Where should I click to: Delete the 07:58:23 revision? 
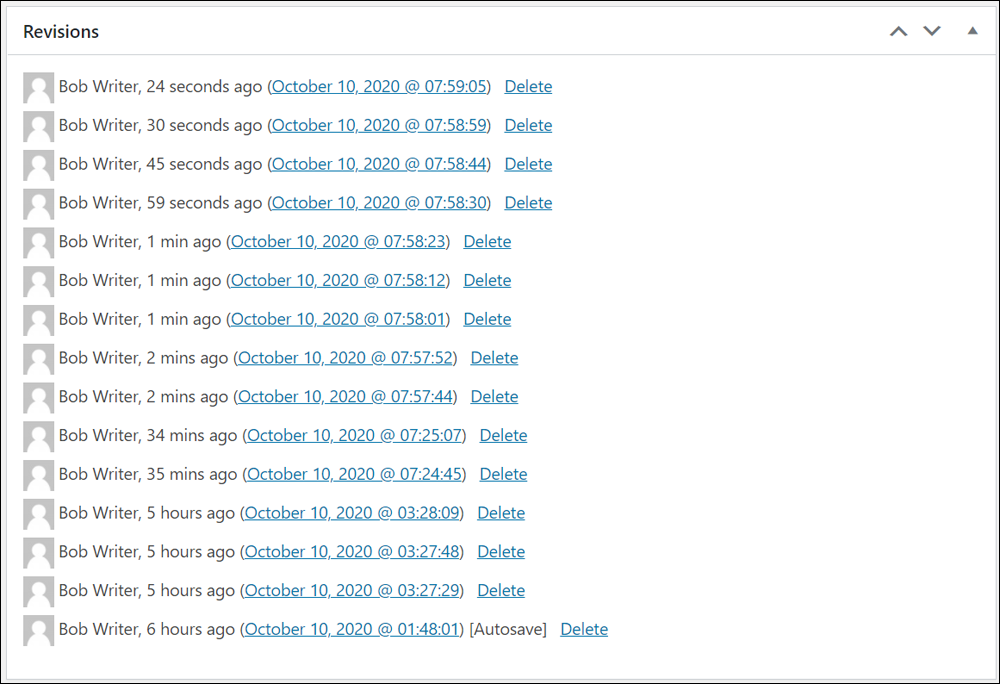click(x=487, y=242)
